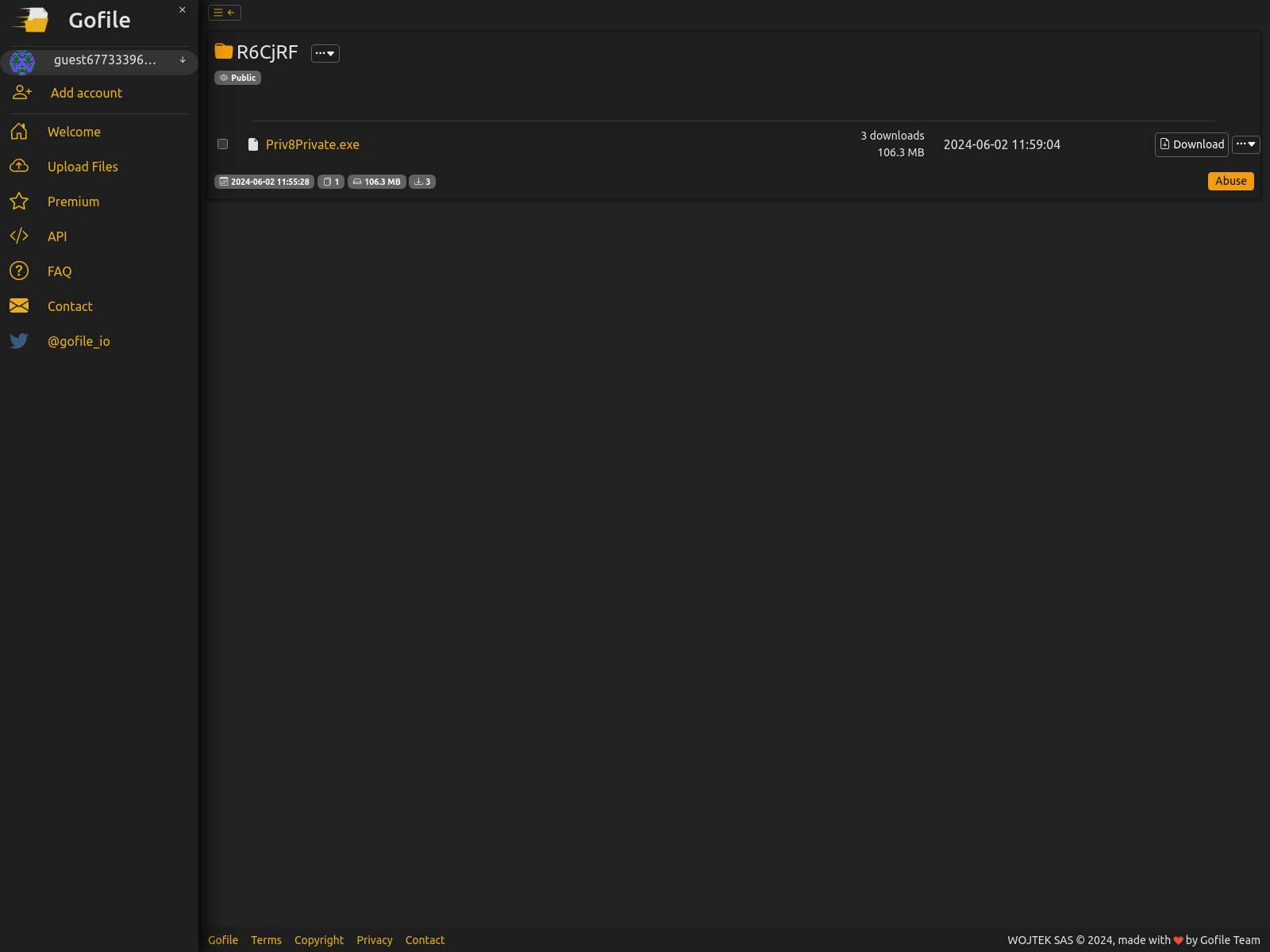Open the Contact sidebar menu item

(x=70, y=306)
